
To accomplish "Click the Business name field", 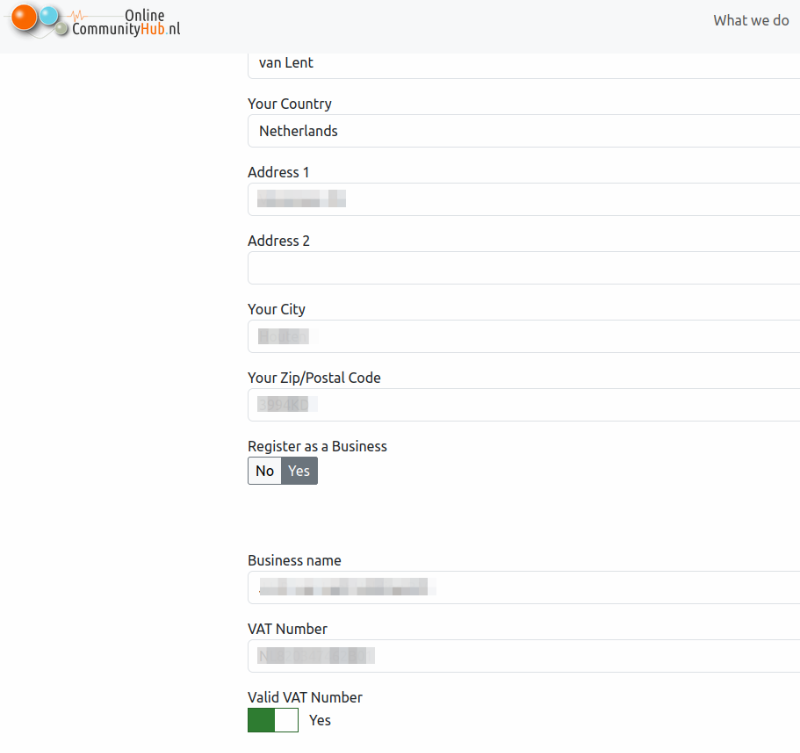I will click(x=523, y=588).
